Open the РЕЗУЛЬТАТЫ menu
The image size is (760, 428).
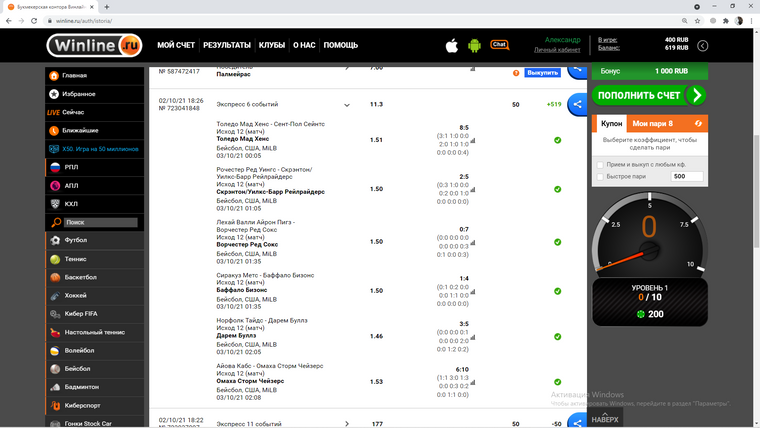[227, 45]
